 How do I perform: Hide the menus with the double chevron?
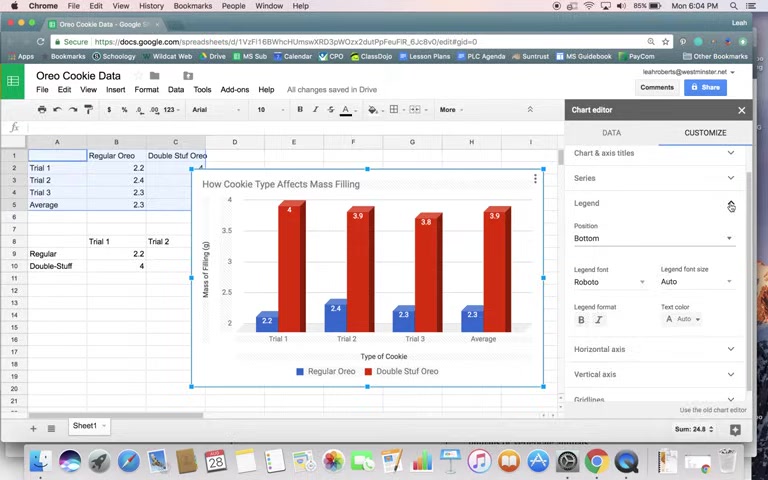(530, 110)
